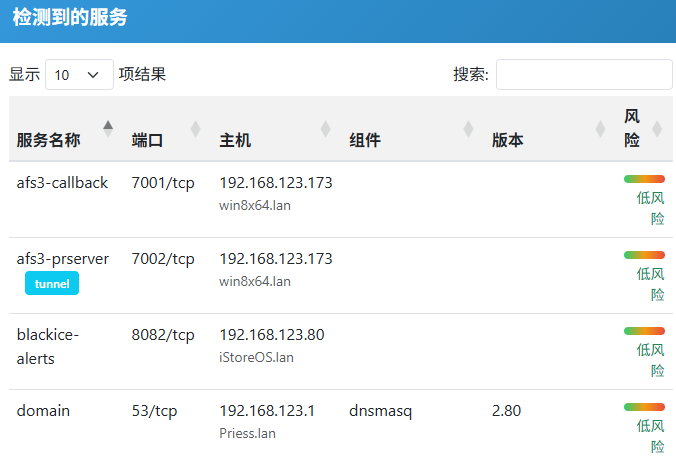Click host IP in the afs3-prserver row

pyautogui.click(x=276, y=259)
